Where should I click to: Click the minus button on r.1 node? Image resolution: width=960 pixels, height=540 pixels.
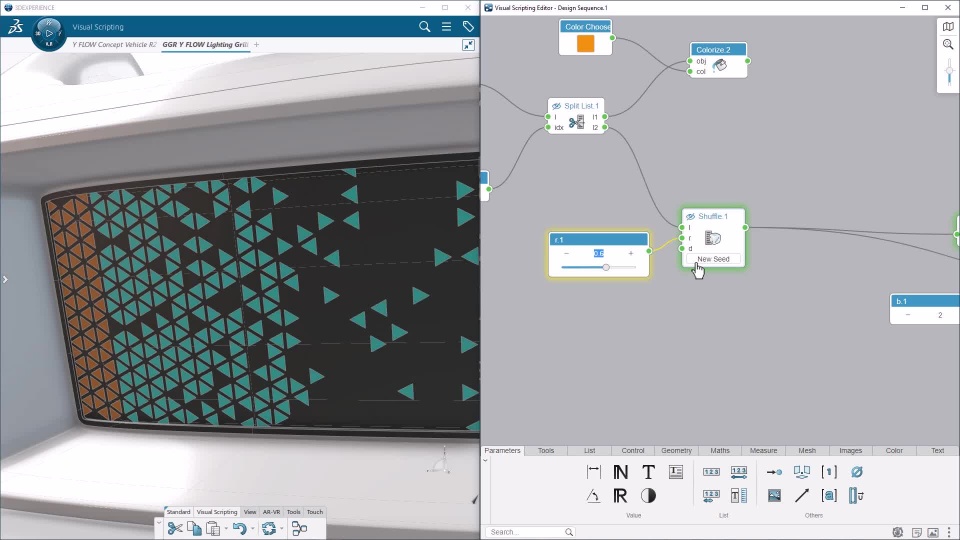coord(566,253)
